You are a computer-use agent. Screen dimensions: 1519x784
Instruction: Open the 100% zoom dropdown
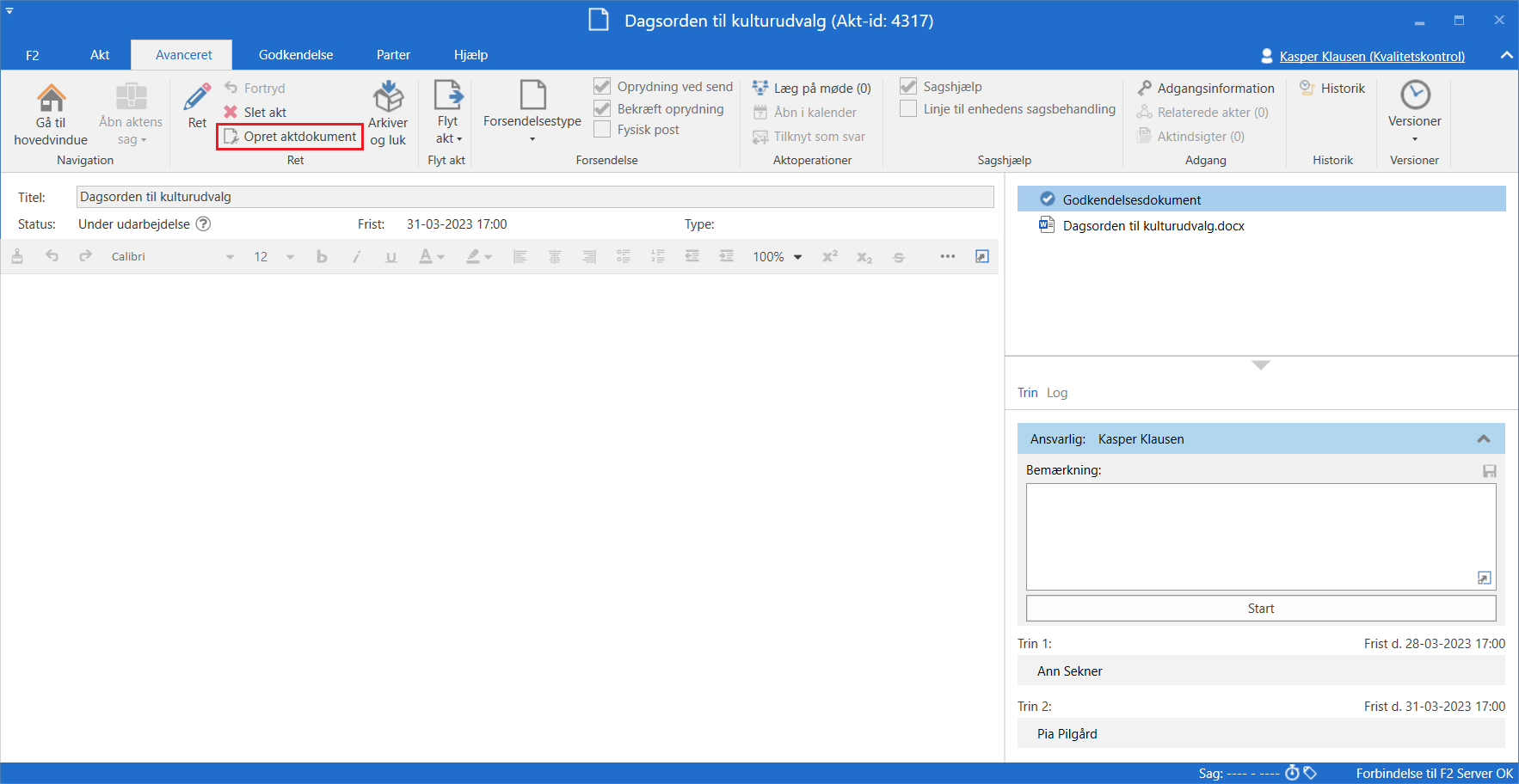tap(778, 256)
